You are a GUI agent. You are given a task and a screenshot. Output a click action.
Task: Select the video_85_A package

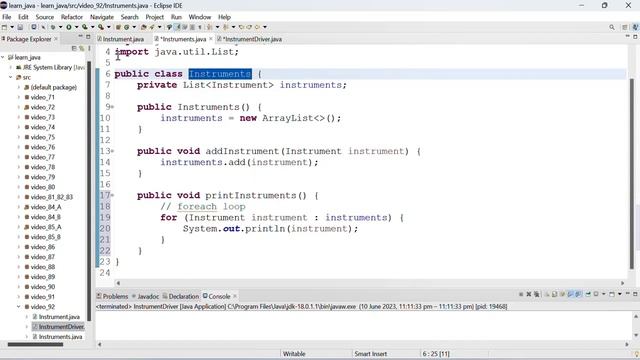[x=42, y=227]
